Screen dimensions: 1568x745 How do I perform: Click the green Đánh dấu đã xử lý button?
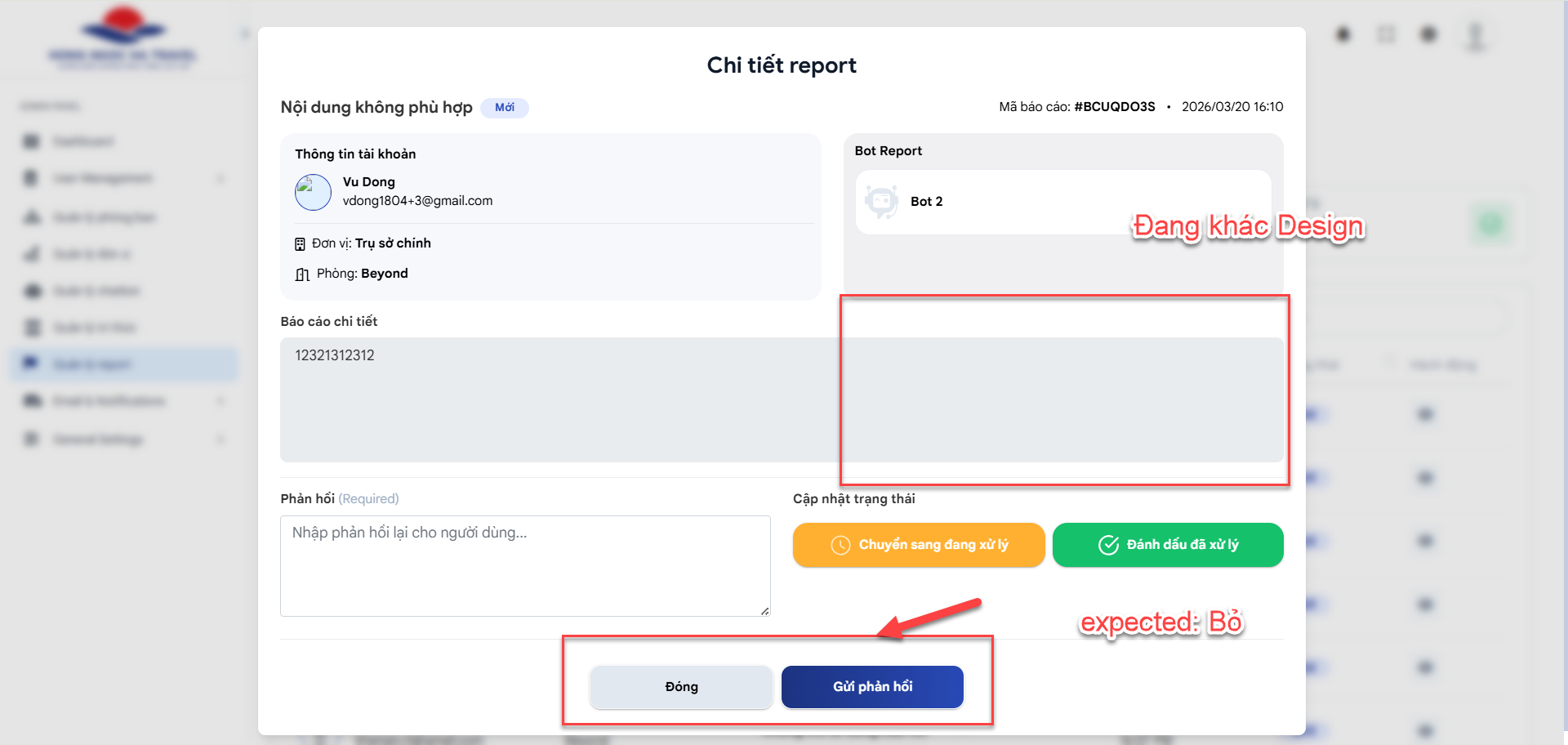(1168, 545)
